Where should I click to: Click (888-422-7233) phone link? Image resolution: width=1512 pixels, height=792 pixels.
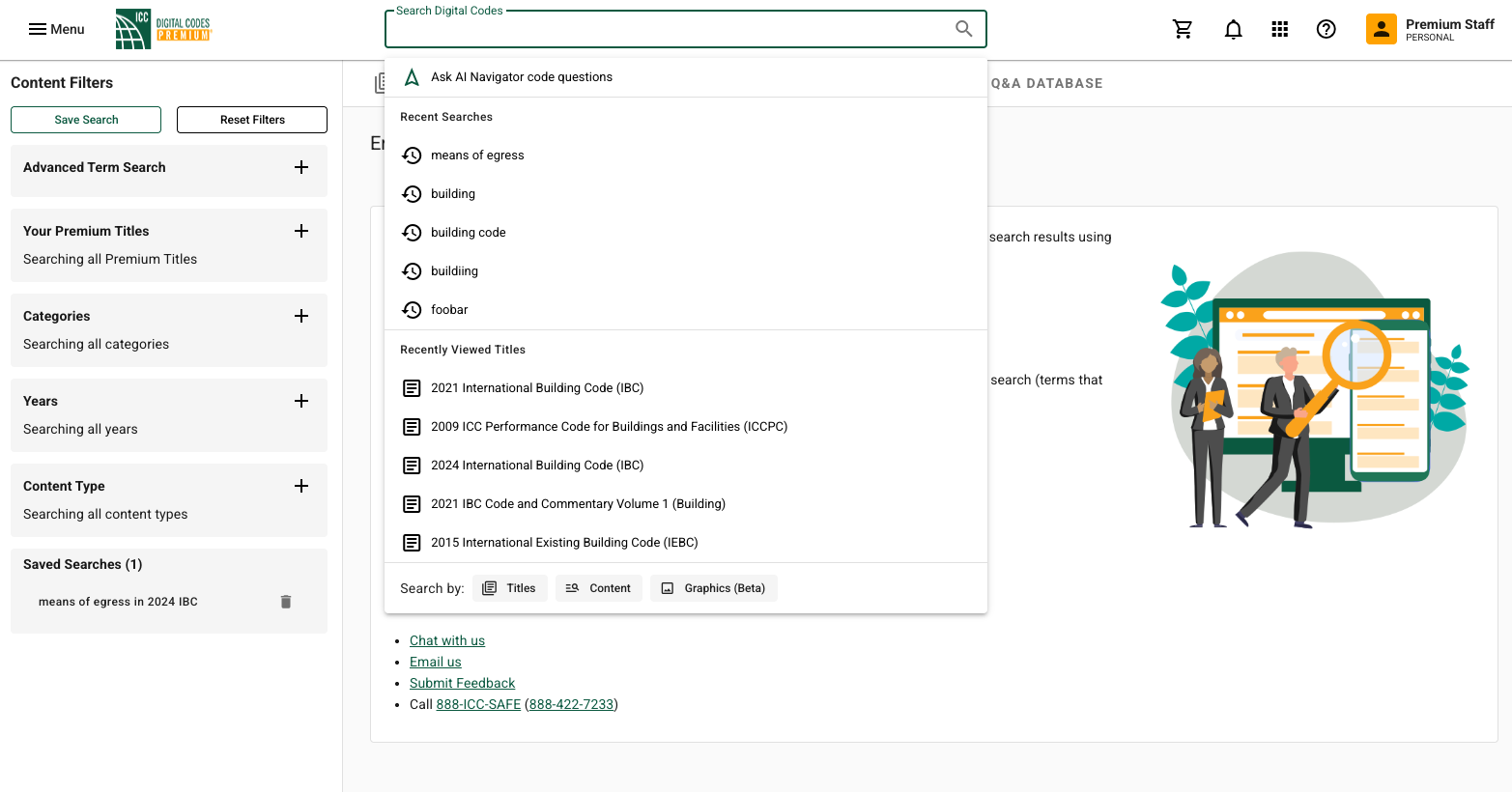pos(572,704)
